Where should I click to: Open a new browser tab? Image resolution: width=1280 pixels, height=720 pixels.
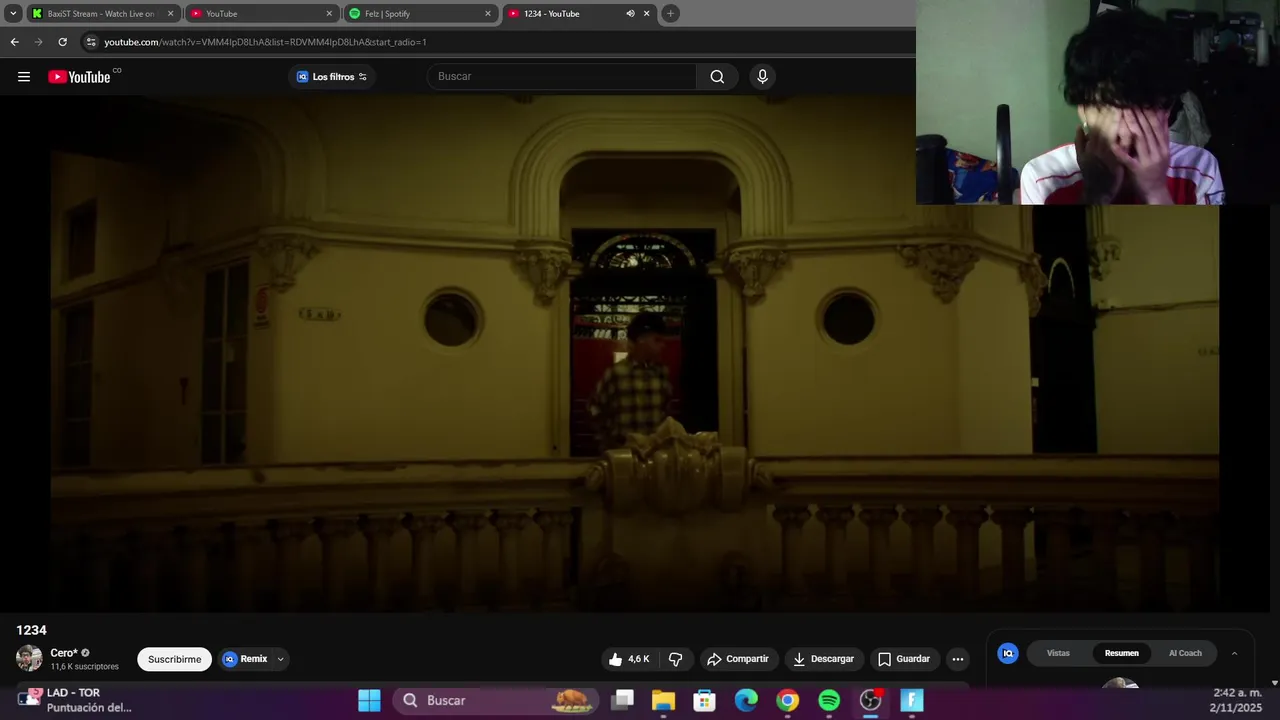click(670, 14)
